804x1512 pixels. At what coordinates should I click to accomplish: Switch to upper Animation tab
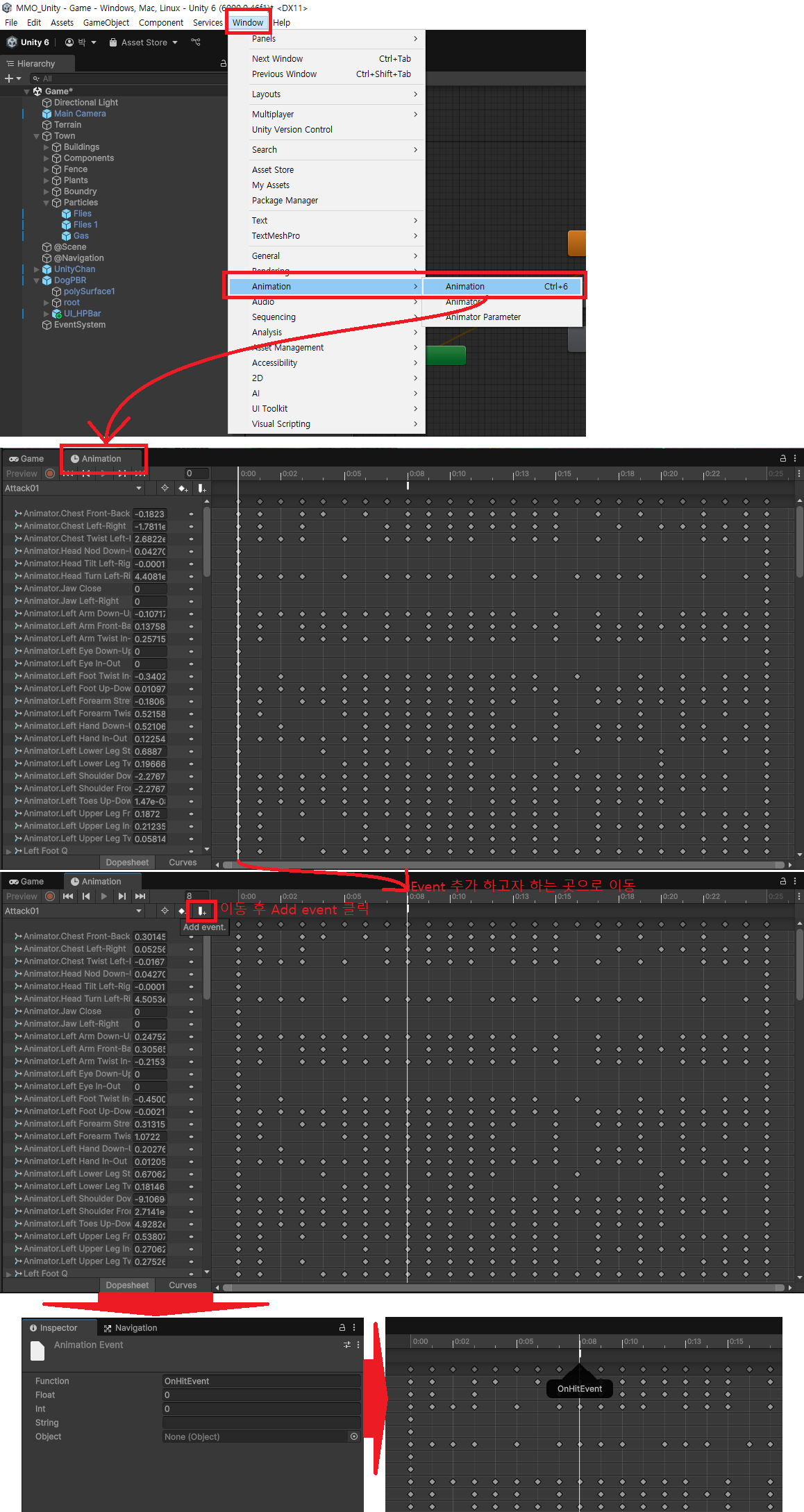101,458
